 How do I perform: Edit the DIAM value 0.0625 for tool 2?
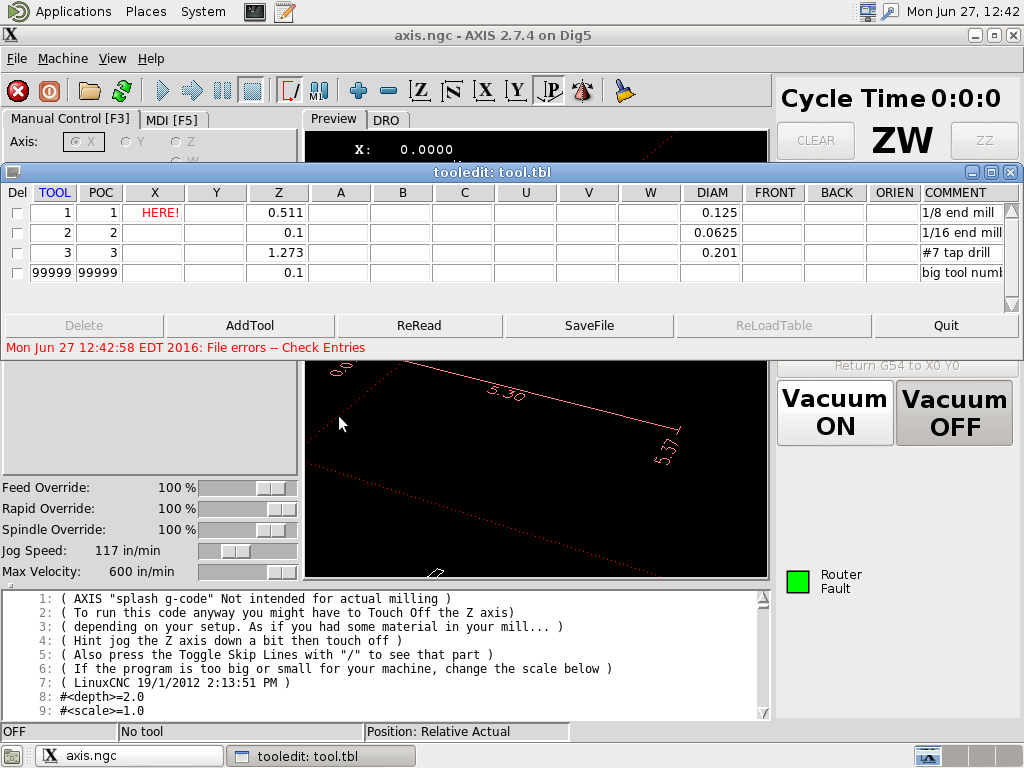click(709, 233)
